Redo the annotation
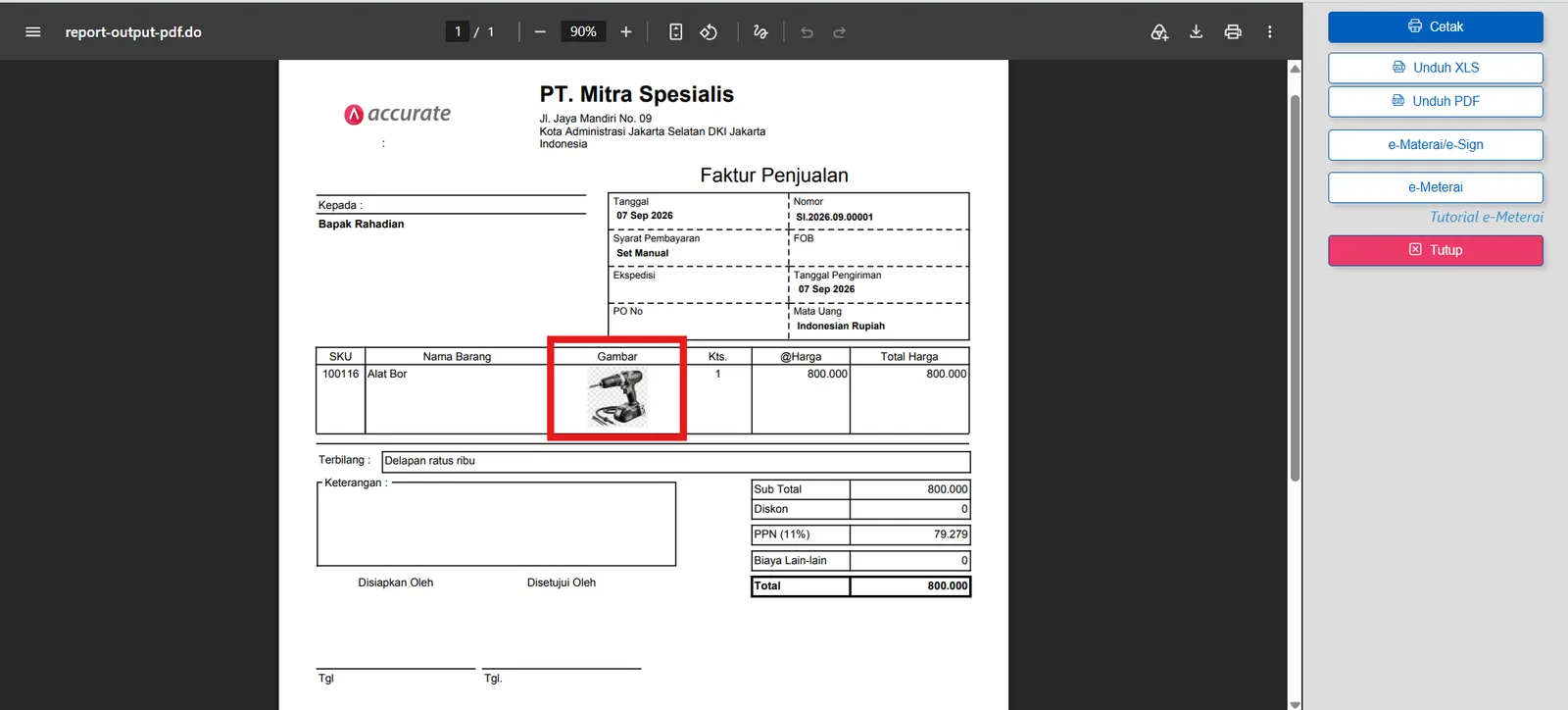This screenshot has height=710, width=1568. (x=840, y=32)
